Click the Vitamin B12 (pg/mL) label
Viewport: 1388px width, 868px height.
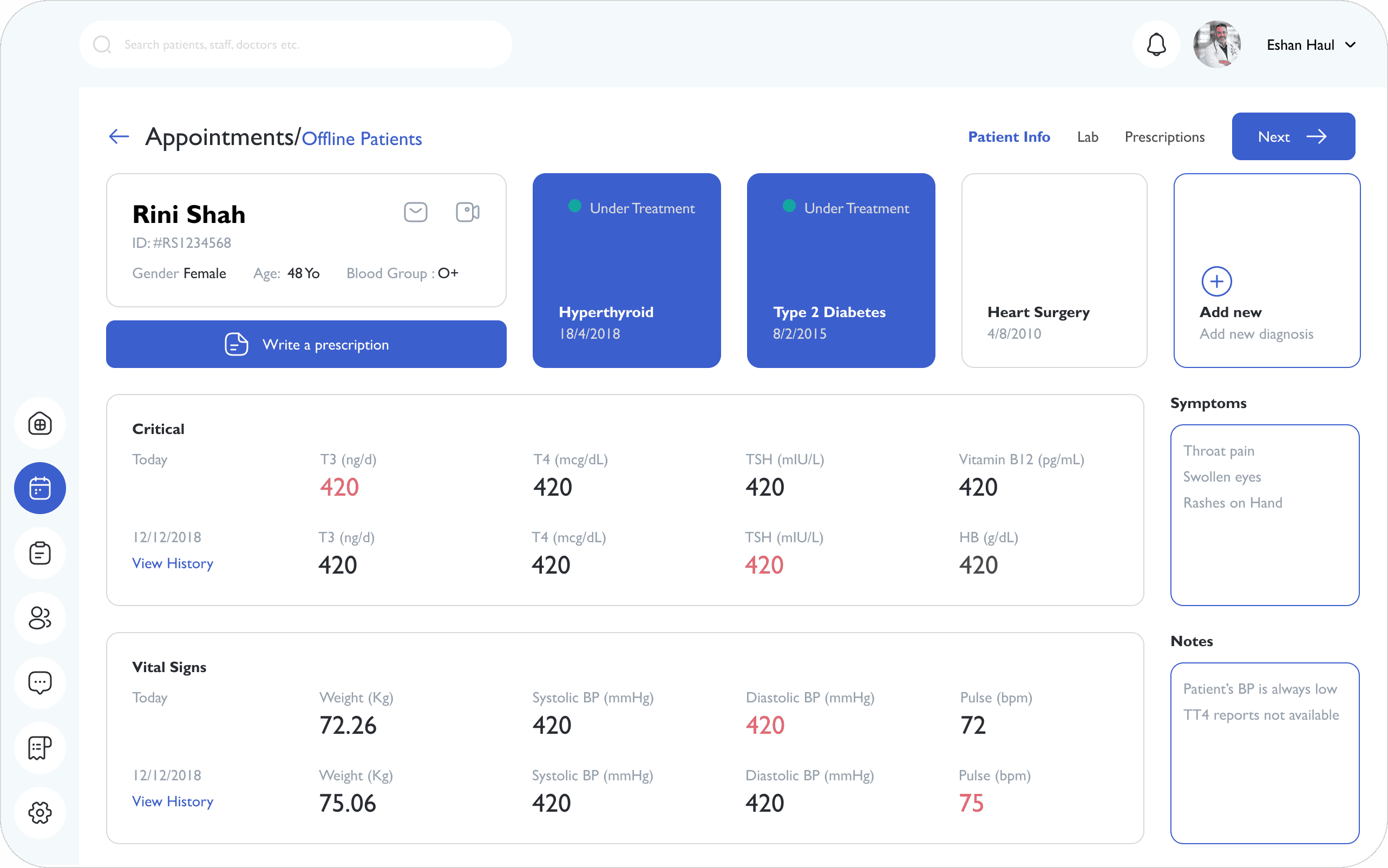point(1022,460)
